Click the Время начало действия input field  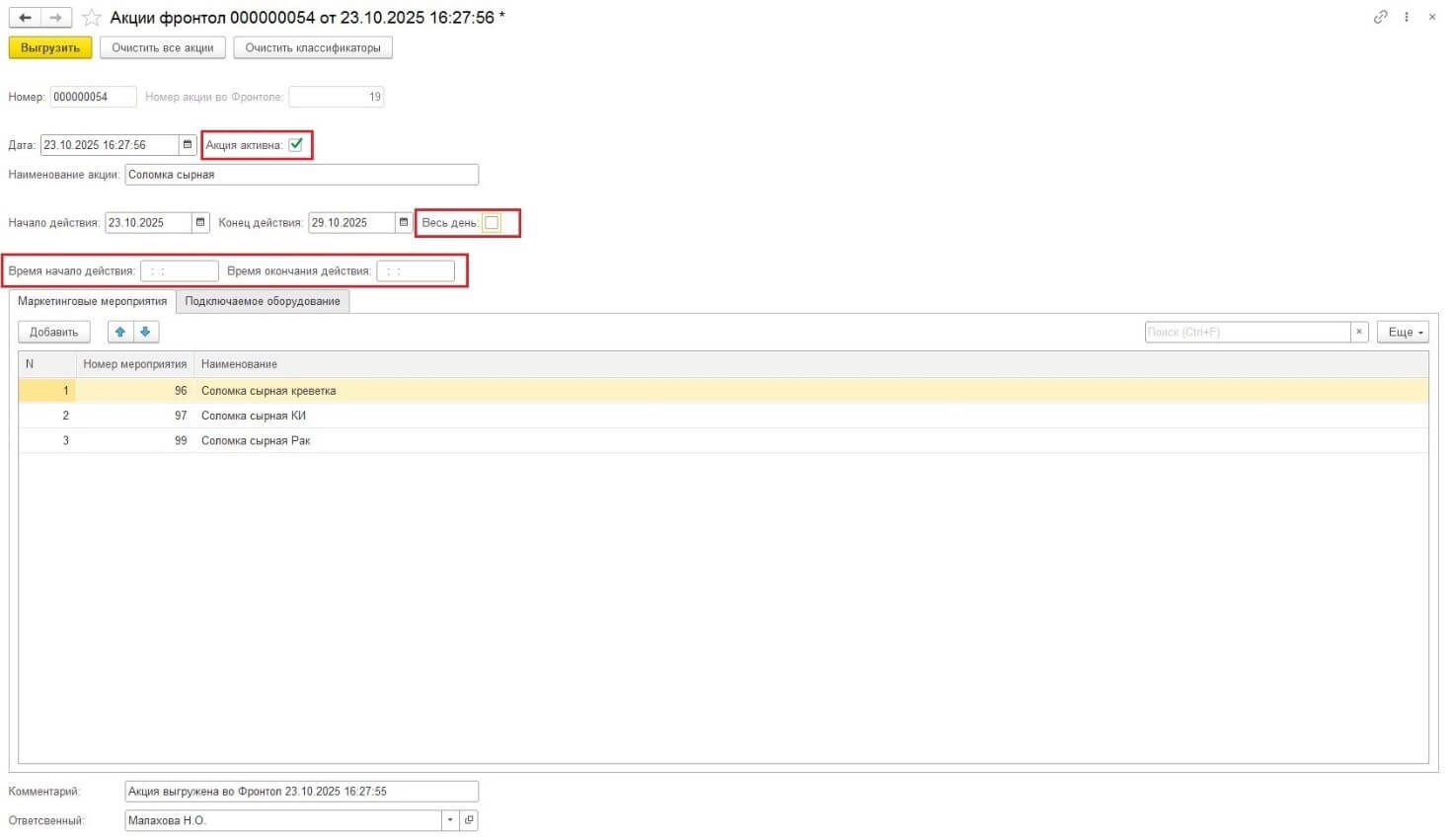point(180,271)
